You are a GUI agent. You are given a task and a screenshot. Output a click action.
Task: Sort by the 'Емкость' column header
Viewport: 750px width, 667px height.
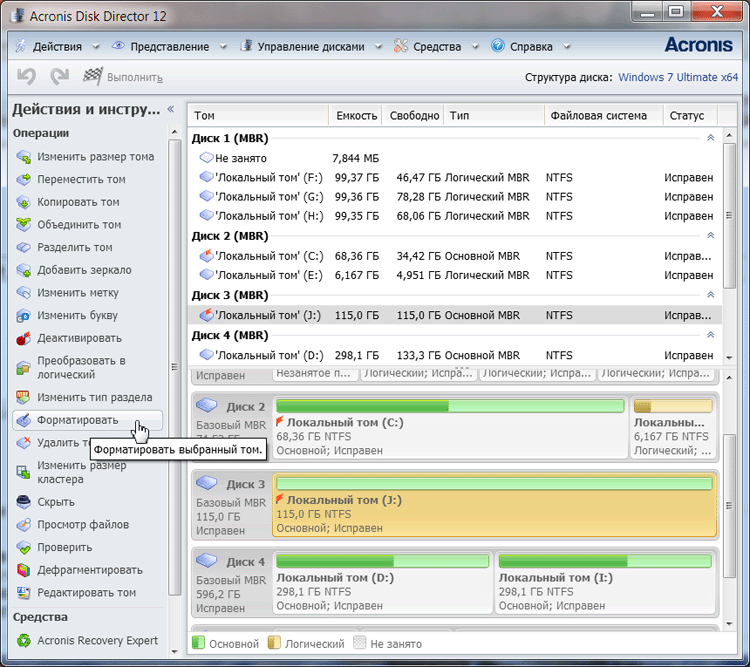tap(356, 116)
